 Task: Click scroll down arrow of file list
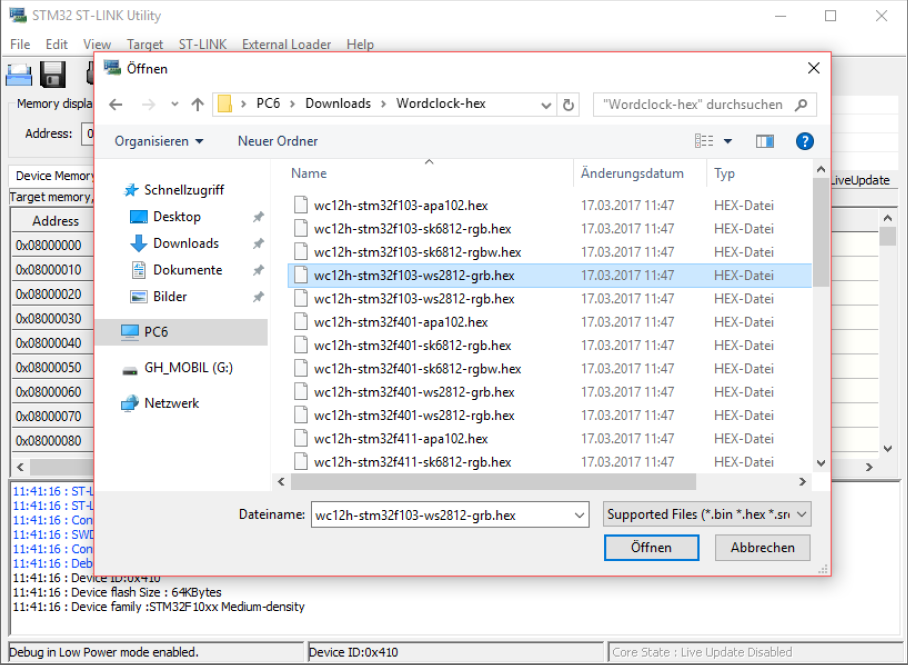pyautogui.click(x=821, y=462)
